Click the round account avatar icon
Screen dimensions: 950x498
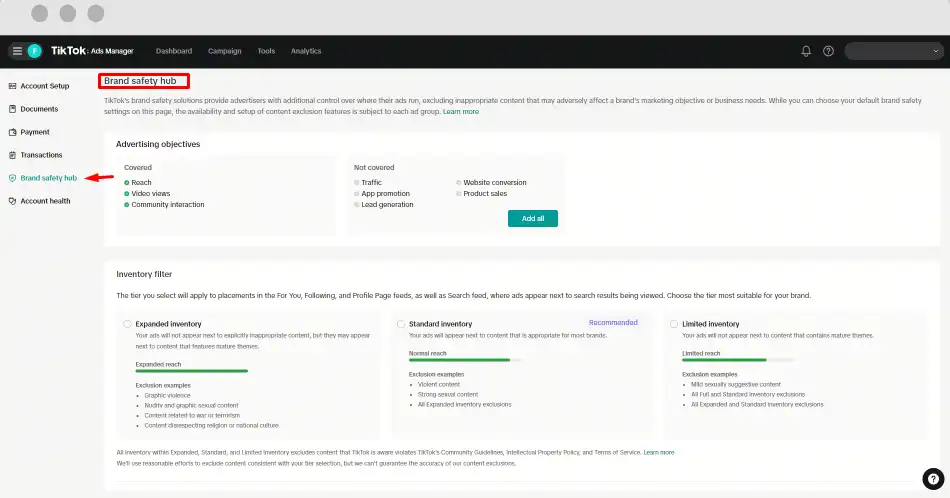coord(35,51)
